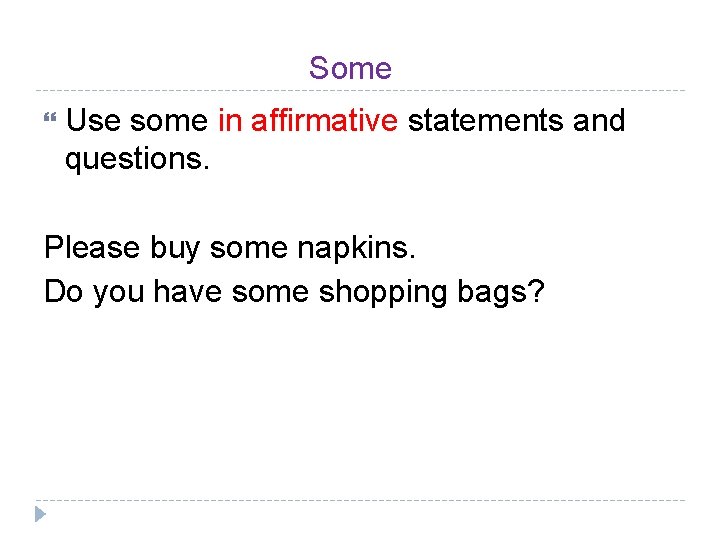
Task: Click the word 'Please' in the first example
Action: [x=92, y=247]
